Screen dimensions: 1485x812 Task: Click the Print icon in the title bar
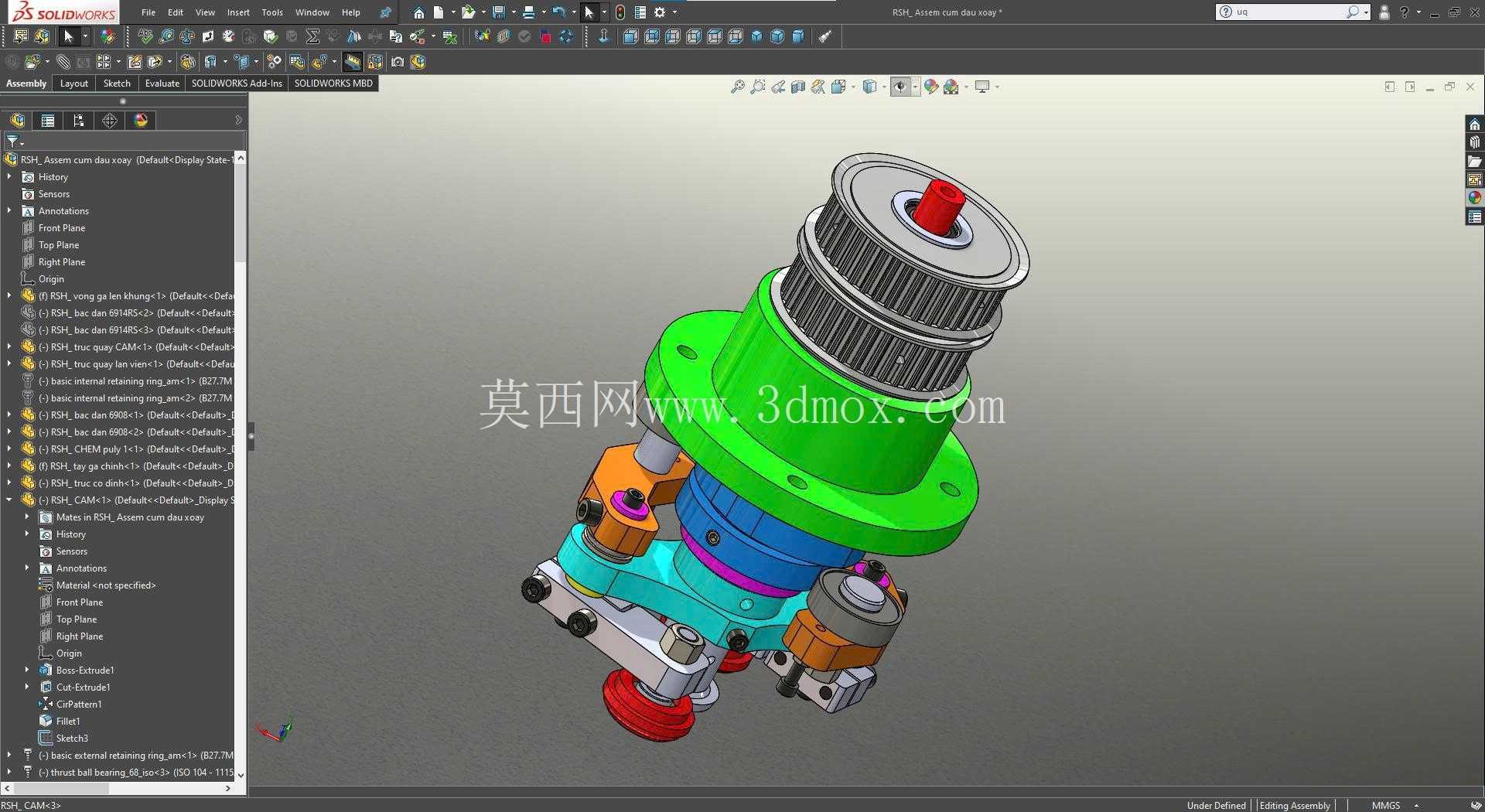pyautogui.click(x=529, y=12)
